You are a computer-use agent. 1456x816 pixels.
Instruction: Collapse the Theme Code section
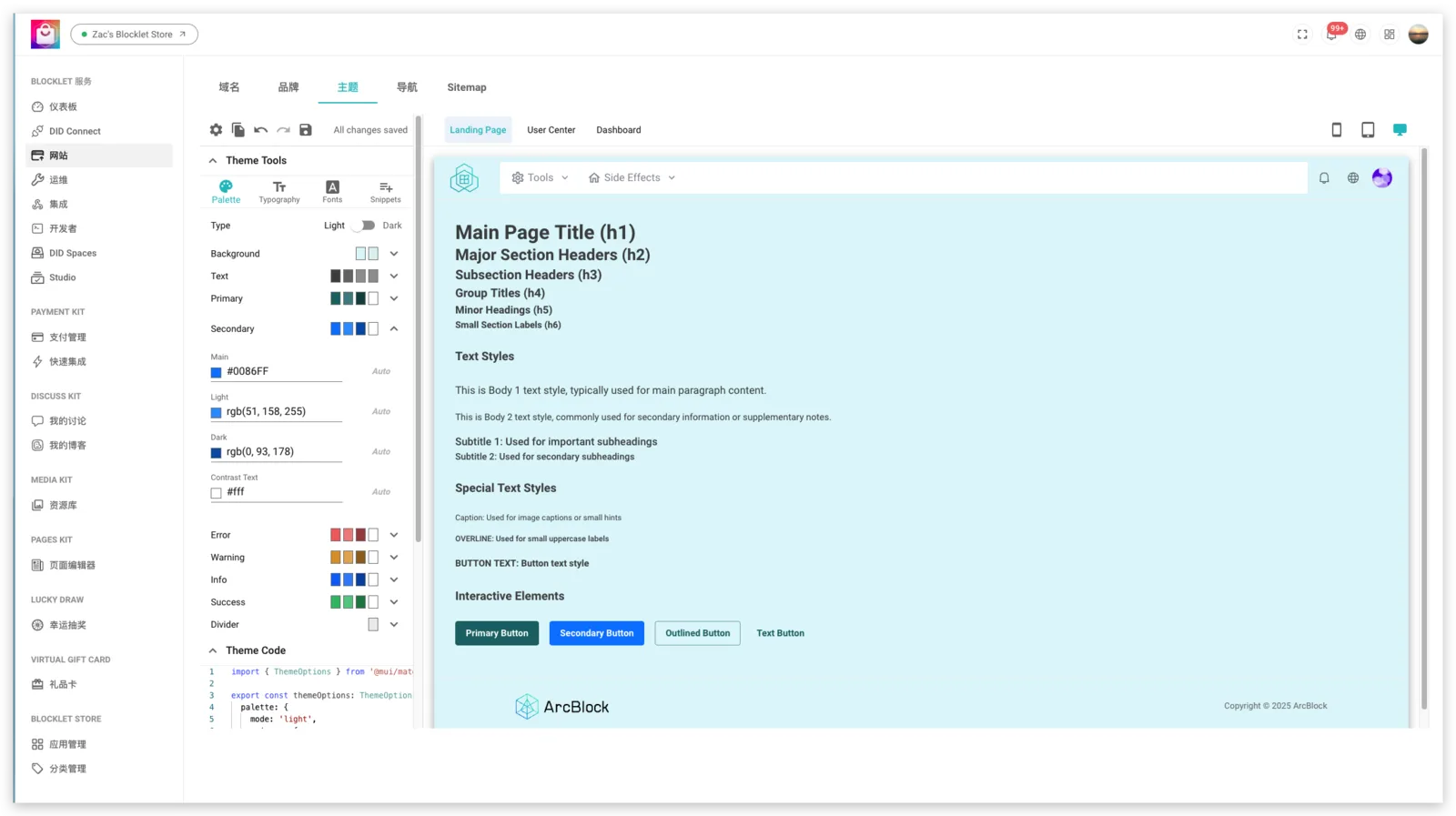pyautogui.click(x=213, y=650)
